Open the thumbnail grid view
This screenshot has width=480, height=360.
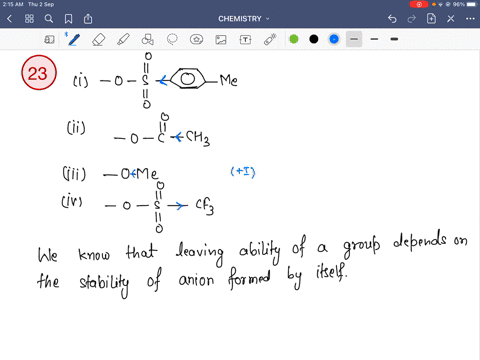(x=29, y=19)
